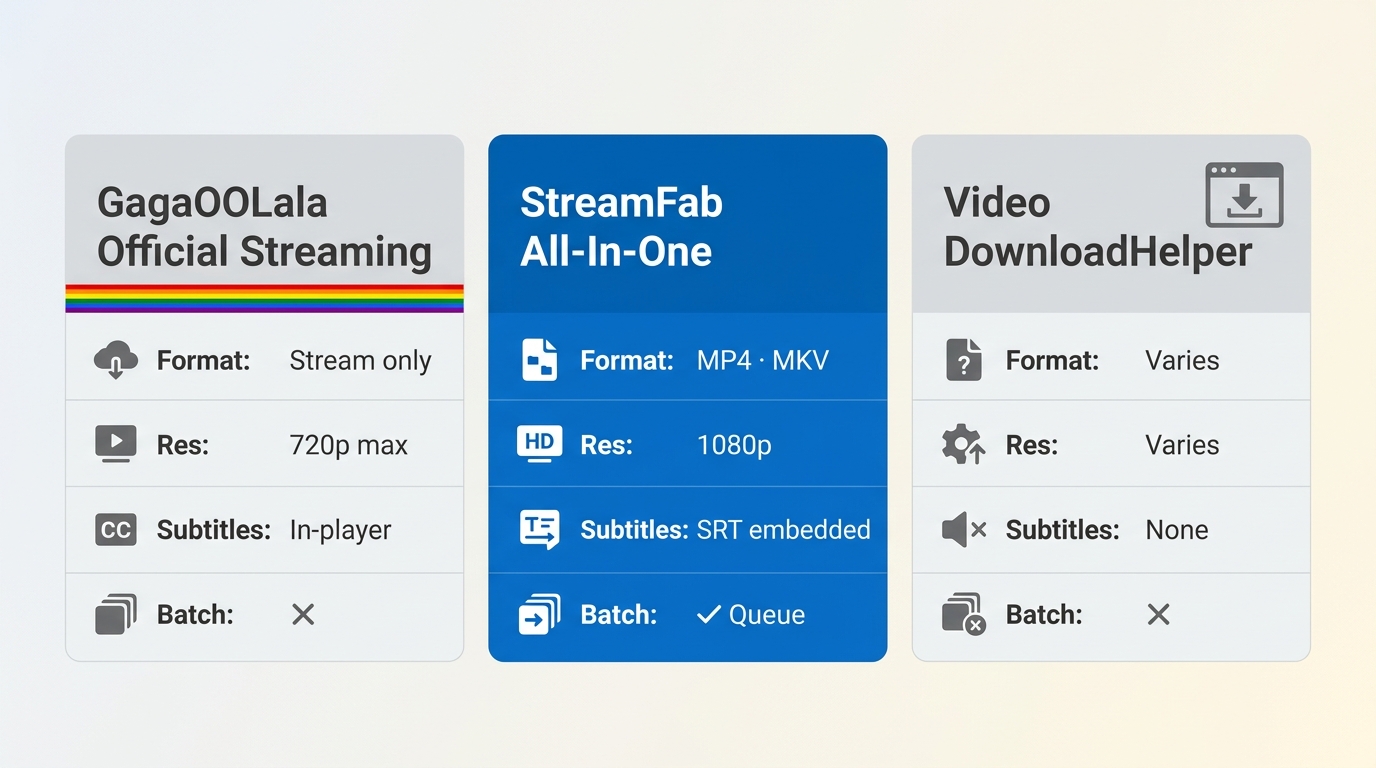Click the play screen icon beside 720p max

click(116, 444)
